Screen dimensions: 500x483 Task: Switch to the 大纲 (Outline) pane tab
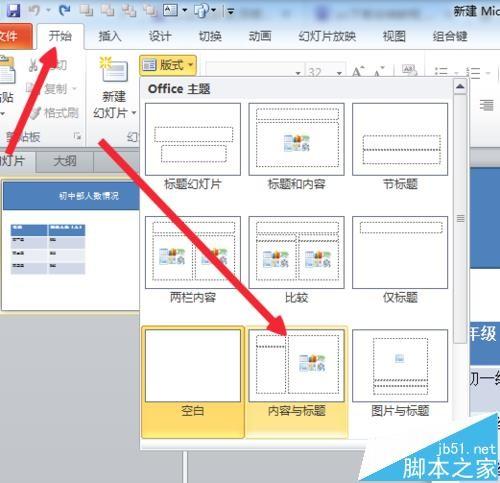click(65, 162)
